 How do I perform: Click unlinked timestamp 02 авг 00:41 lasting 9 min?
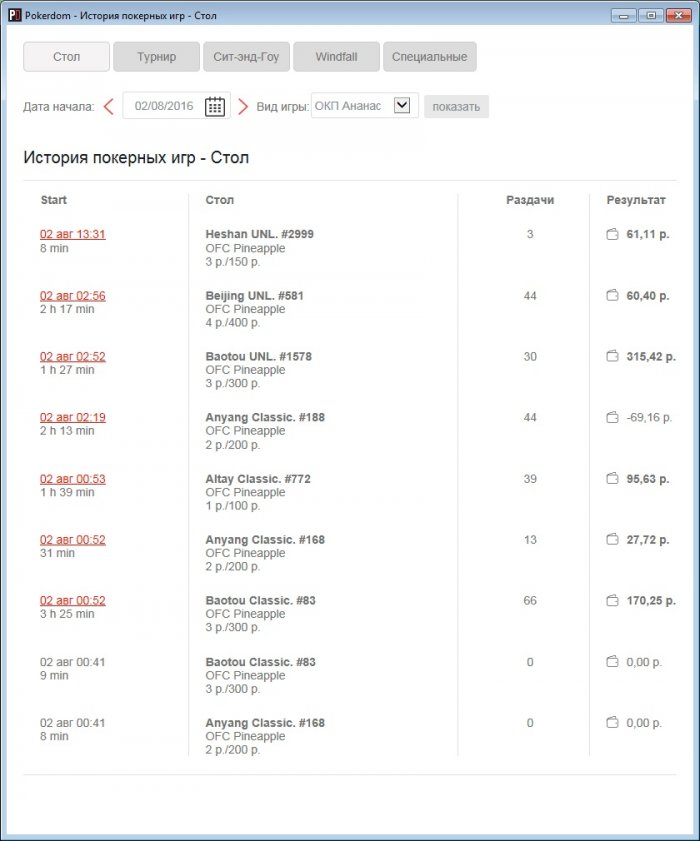[x=72, y=662]
